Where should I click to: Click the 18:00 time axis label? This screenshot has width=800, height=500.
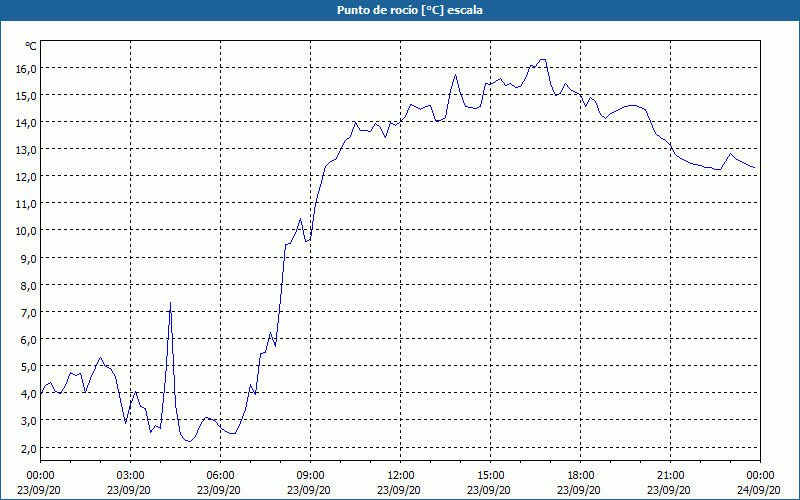pos(581,476)
